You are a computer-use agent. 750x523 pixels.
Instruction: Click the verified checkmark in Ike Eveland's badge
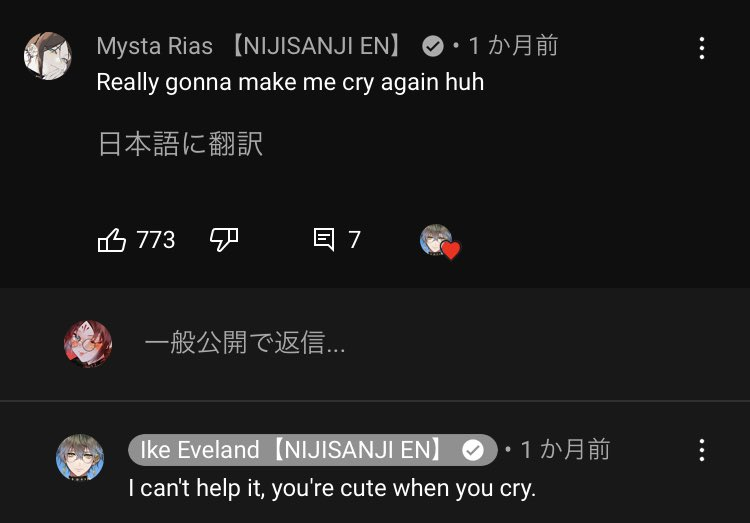[473, 450]
